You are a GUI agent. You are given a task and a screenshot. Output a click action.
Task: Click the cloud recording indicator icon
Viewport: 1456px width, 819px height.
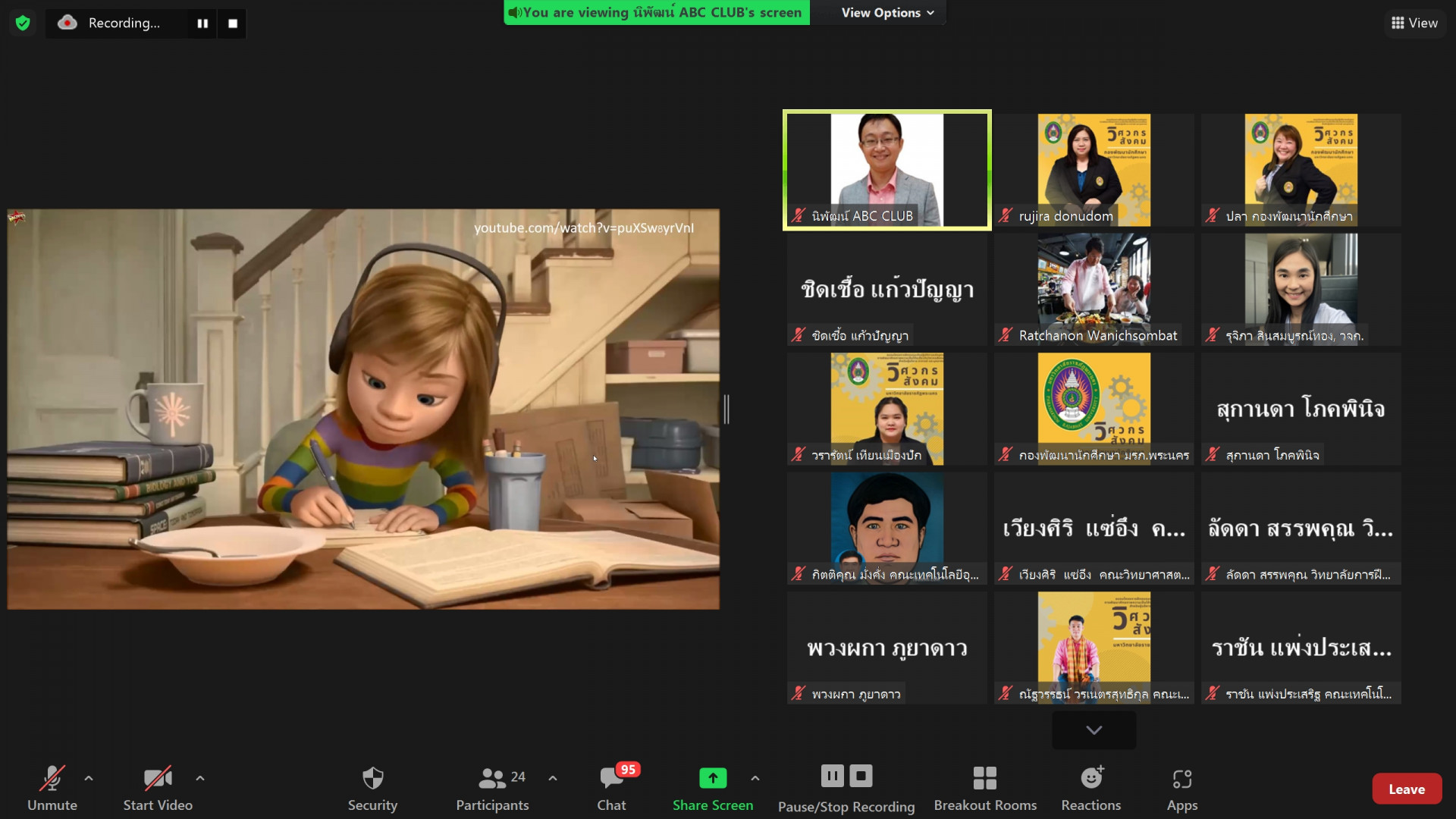coord(67,23)
